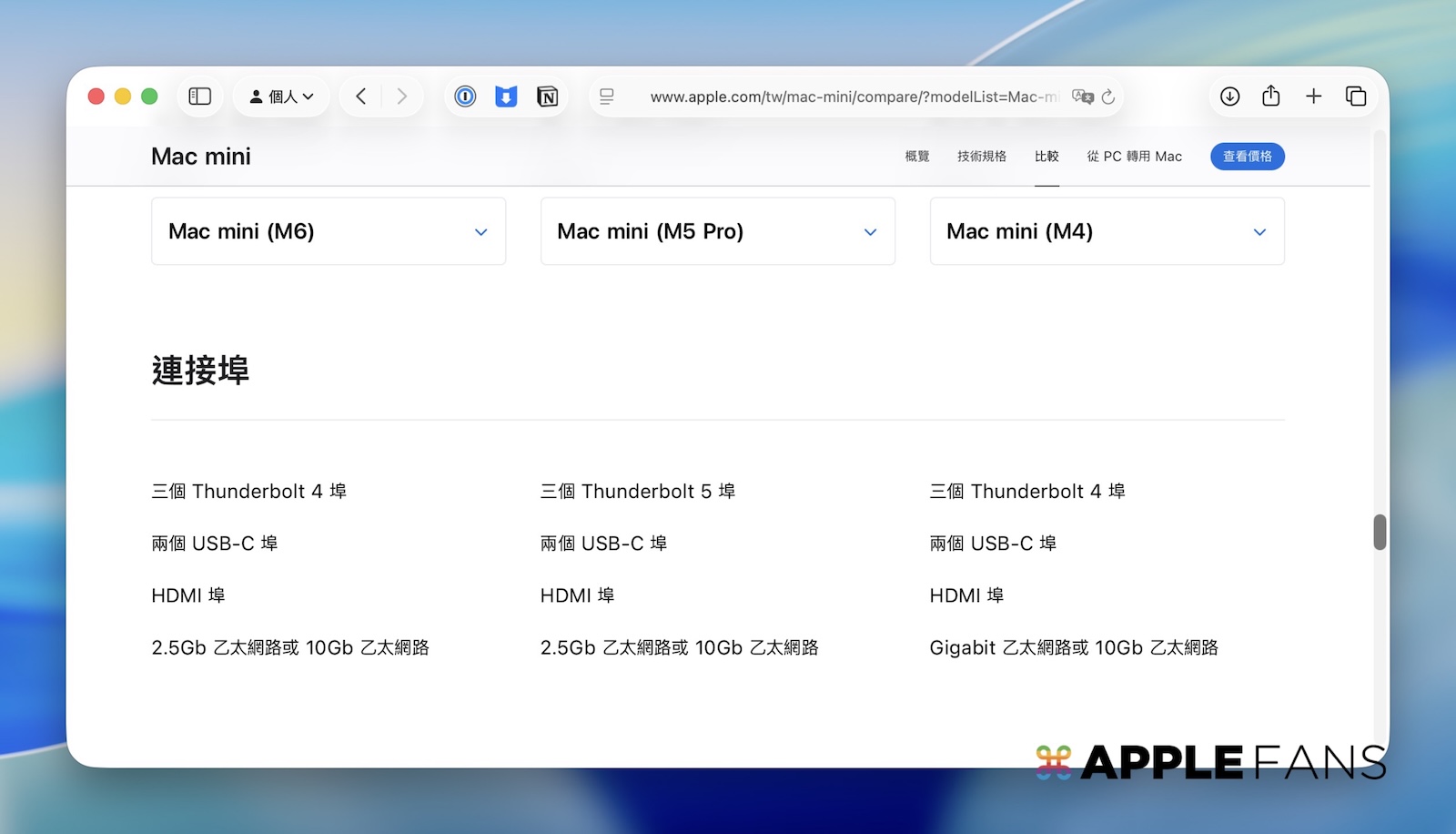Click the red close window button
Viewport: 1456px width, 834px height.
pos(96,97)
